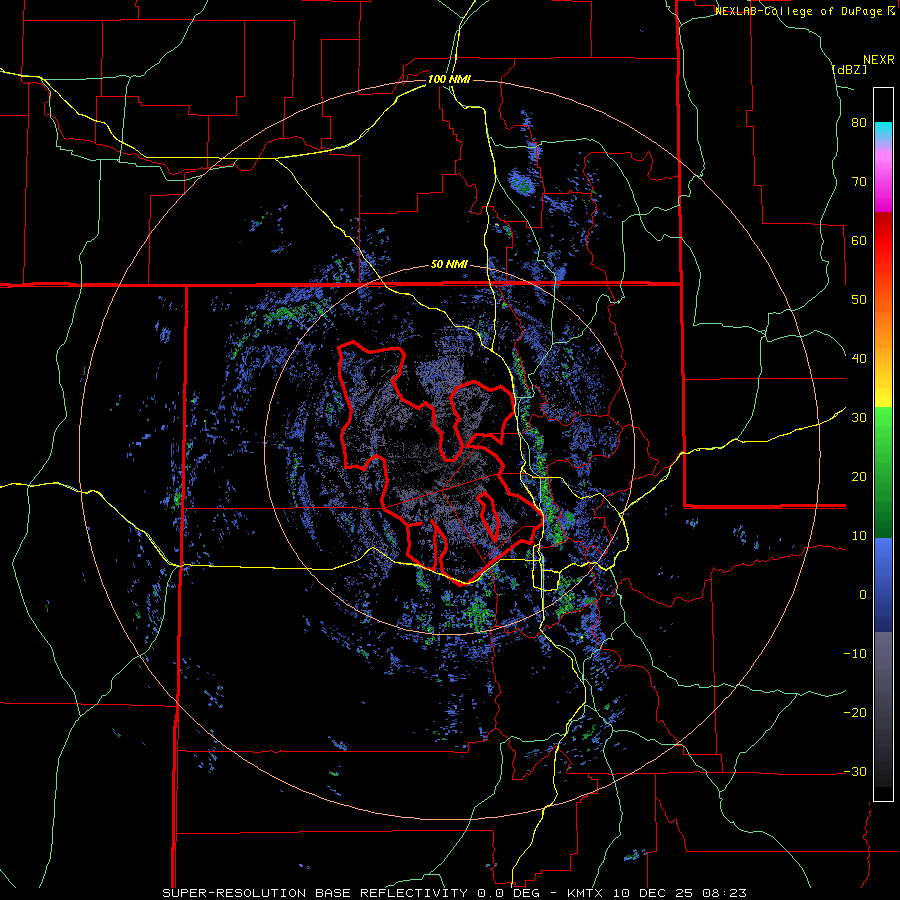Click the NEXR label above the scale

[x=879, y=60]
